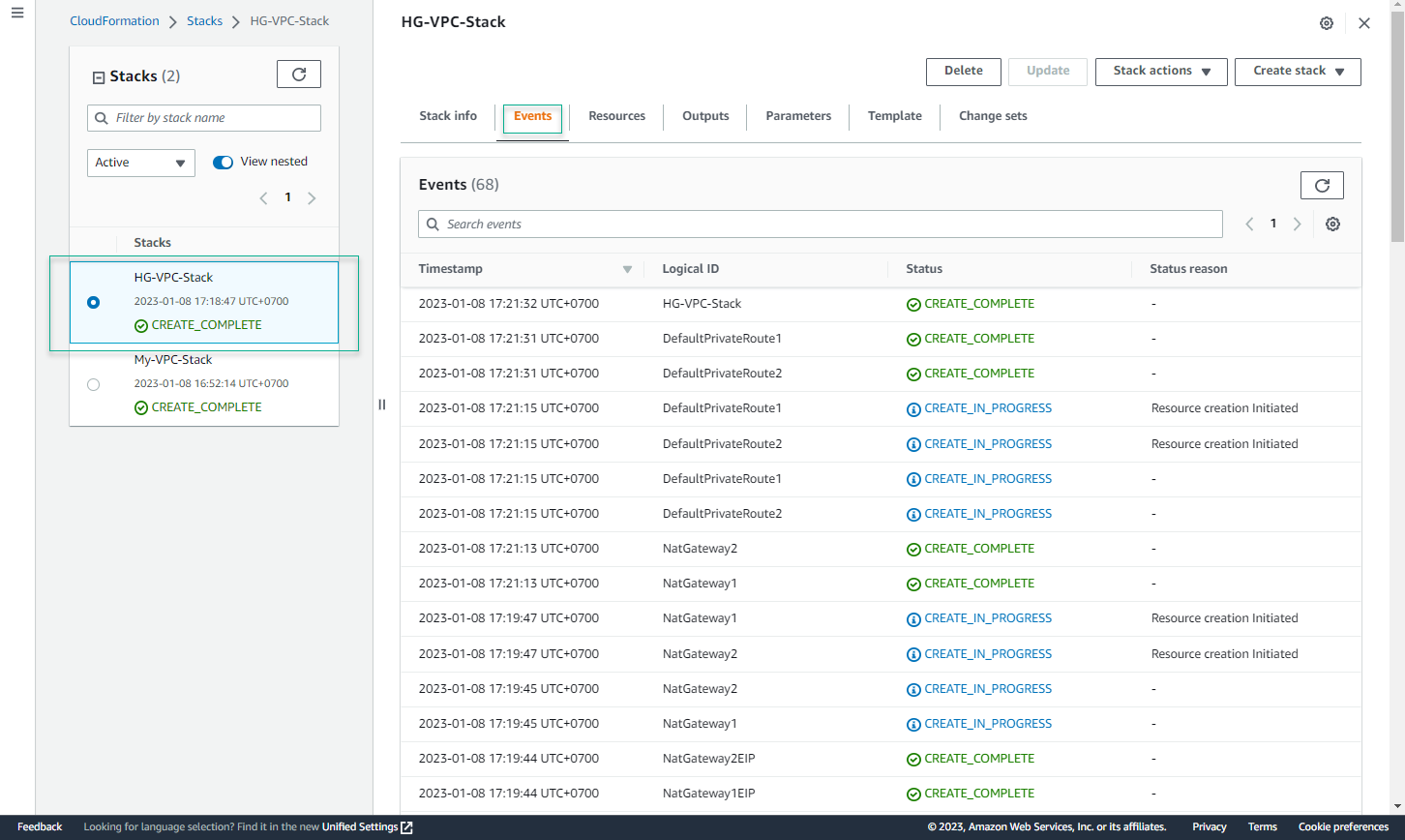Open the Feedback link
The width and height of the screenshot is (1405, 840).
tap(40, 827)
